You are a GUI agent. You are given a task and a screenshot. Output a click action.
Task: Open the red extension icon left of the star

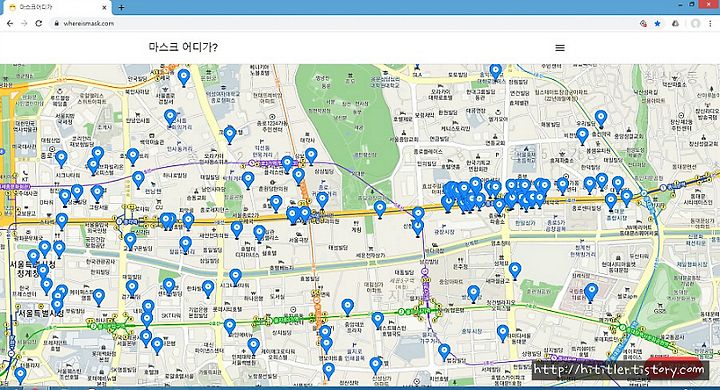pyautogui.click(x=643, y=23)
